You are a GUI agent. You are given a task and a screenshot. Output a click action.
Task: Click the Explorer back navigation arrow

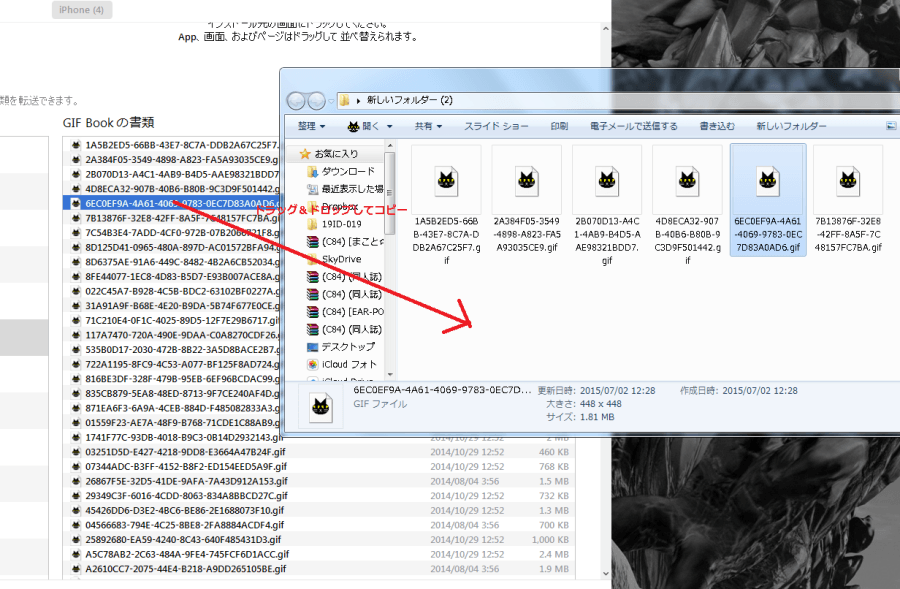[x=297, y=100]
